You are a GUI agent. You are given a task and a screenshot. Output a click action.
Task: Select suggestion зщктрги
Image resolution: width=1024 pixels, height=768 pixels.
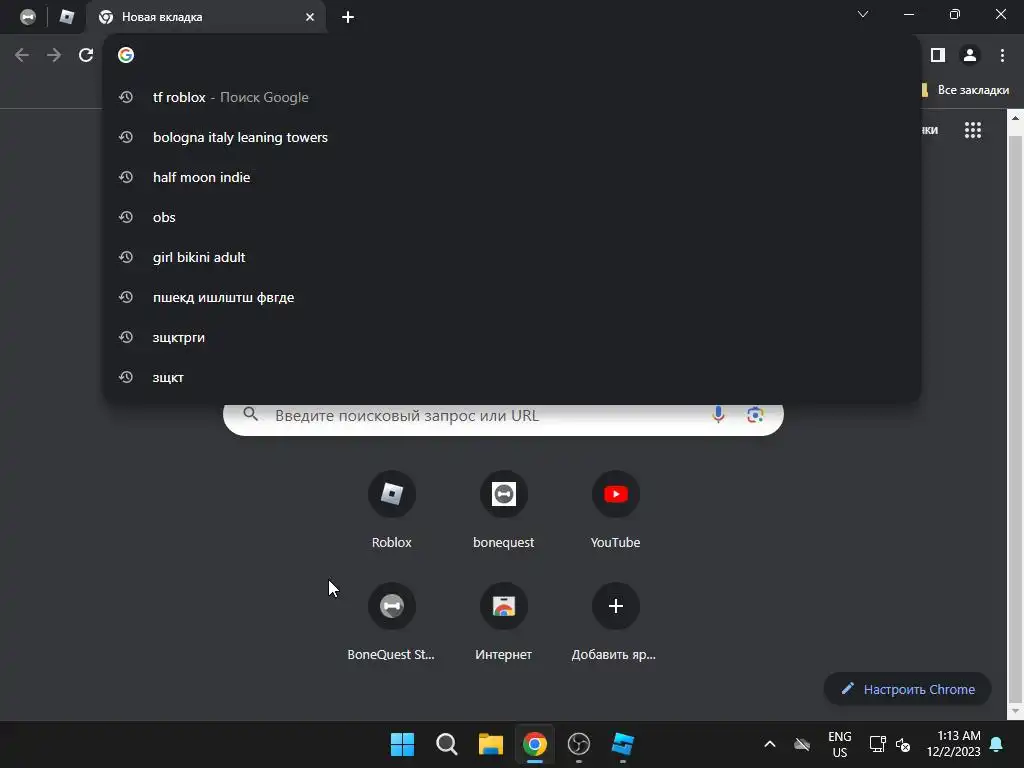(512, 337)
